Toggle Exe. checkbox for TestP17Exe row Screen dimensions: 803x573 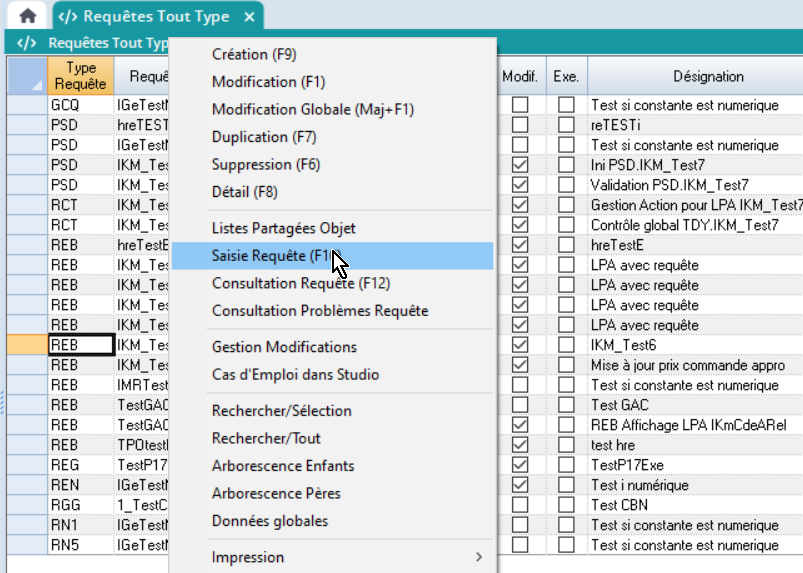(x=567, y=465)
